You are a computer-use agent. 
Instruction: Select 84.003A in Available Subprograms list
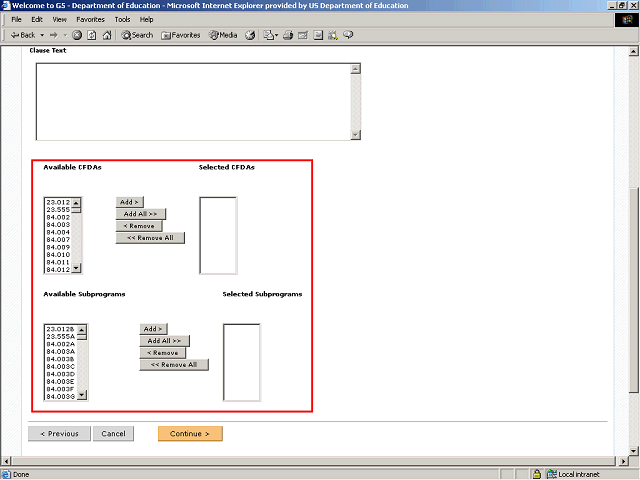pyautogui.click(x=60, y=351)
